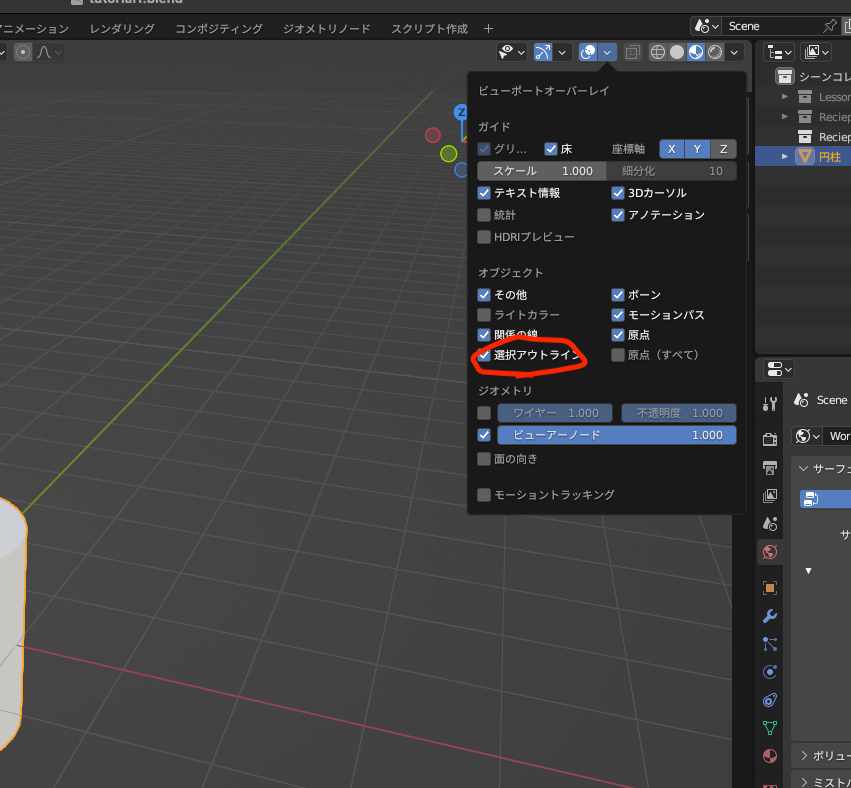The width and height of the screenshot is (851, 788).
Task: Open the View Layer properties tab
Action: (x=770, y=495)
